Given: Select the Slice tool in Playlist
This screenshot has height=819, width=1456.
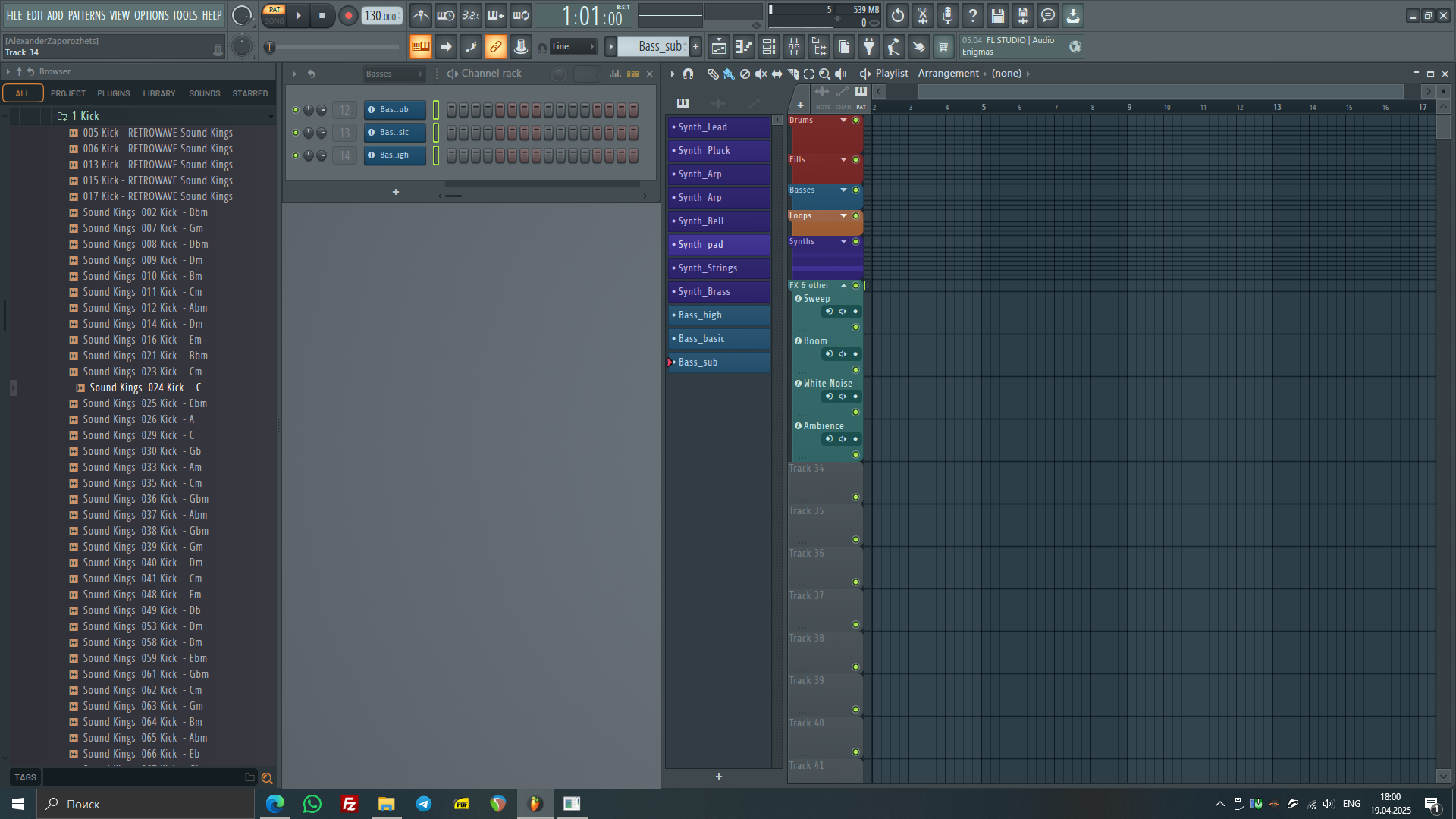Looking at the screenshot, I should pyautogui.click(x=792, y=74).
